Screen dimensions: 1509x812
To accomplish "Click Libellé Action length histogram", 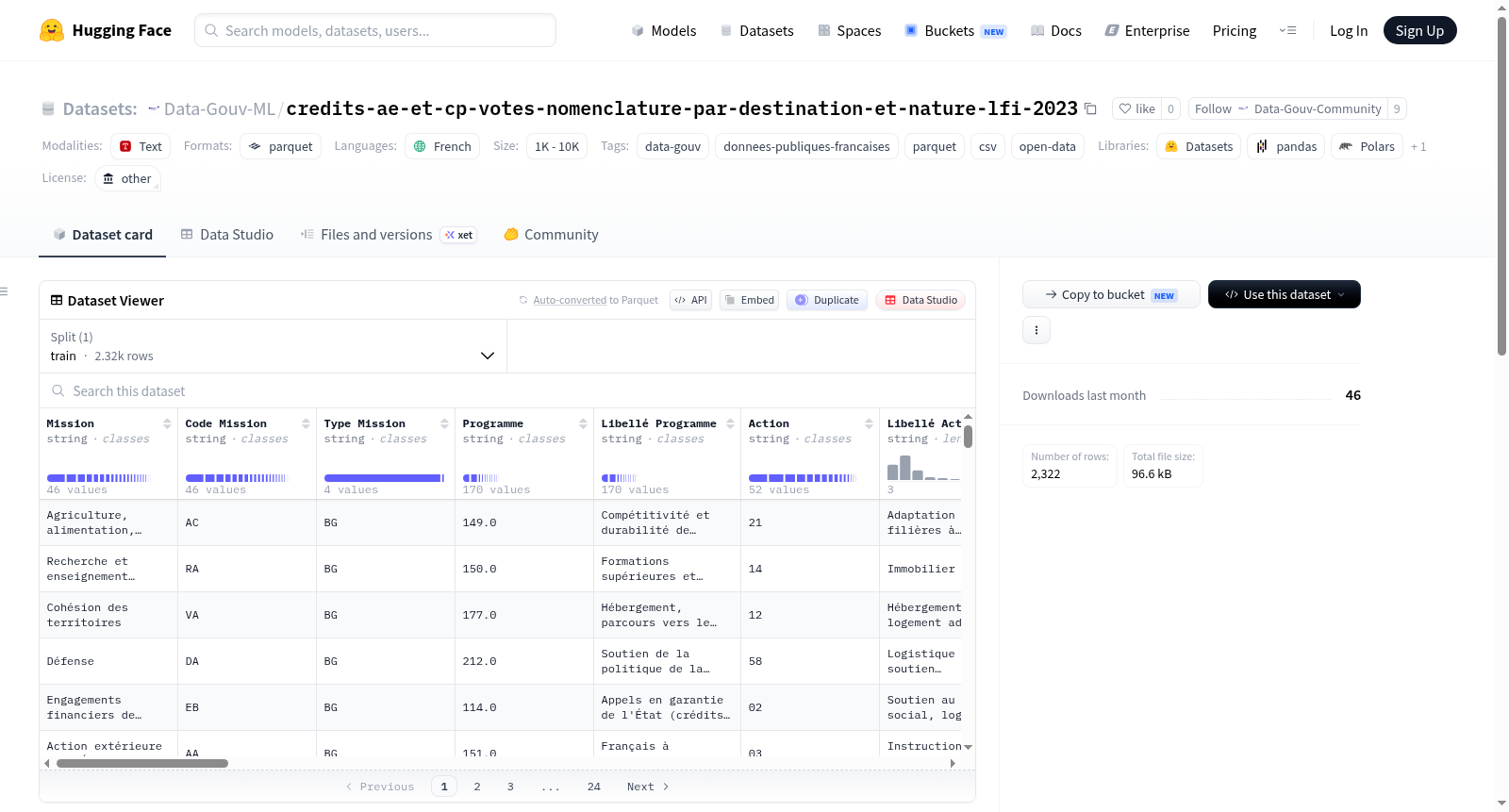I will pos(923,468).
